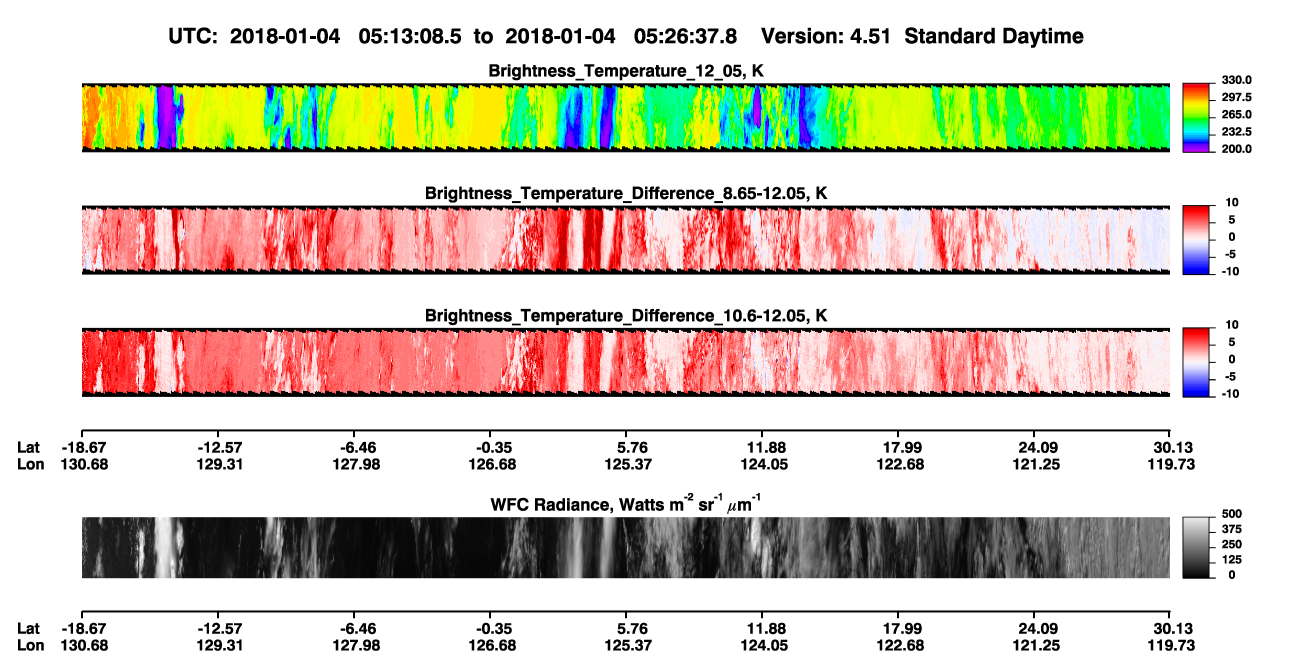Viewport: 1300px width, 667px height.
Task: Select the Brightness_Temperature_12_05, K panel title
Action: [626, 71]
